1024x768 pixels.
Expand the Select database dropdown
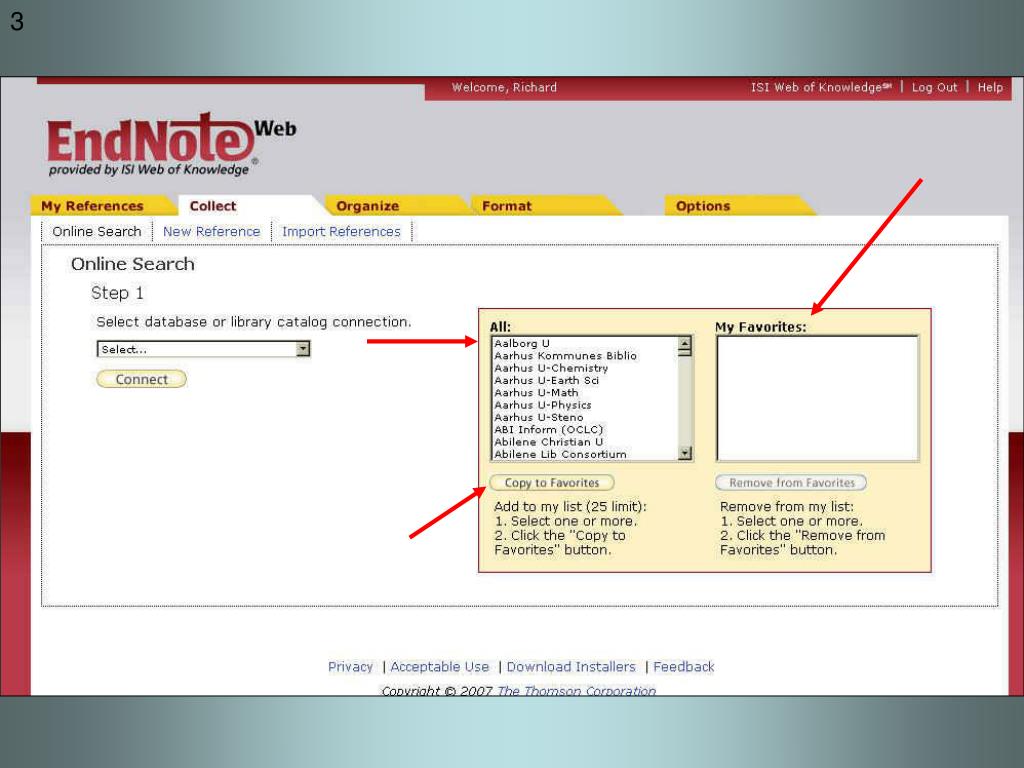tap(203, 349)
